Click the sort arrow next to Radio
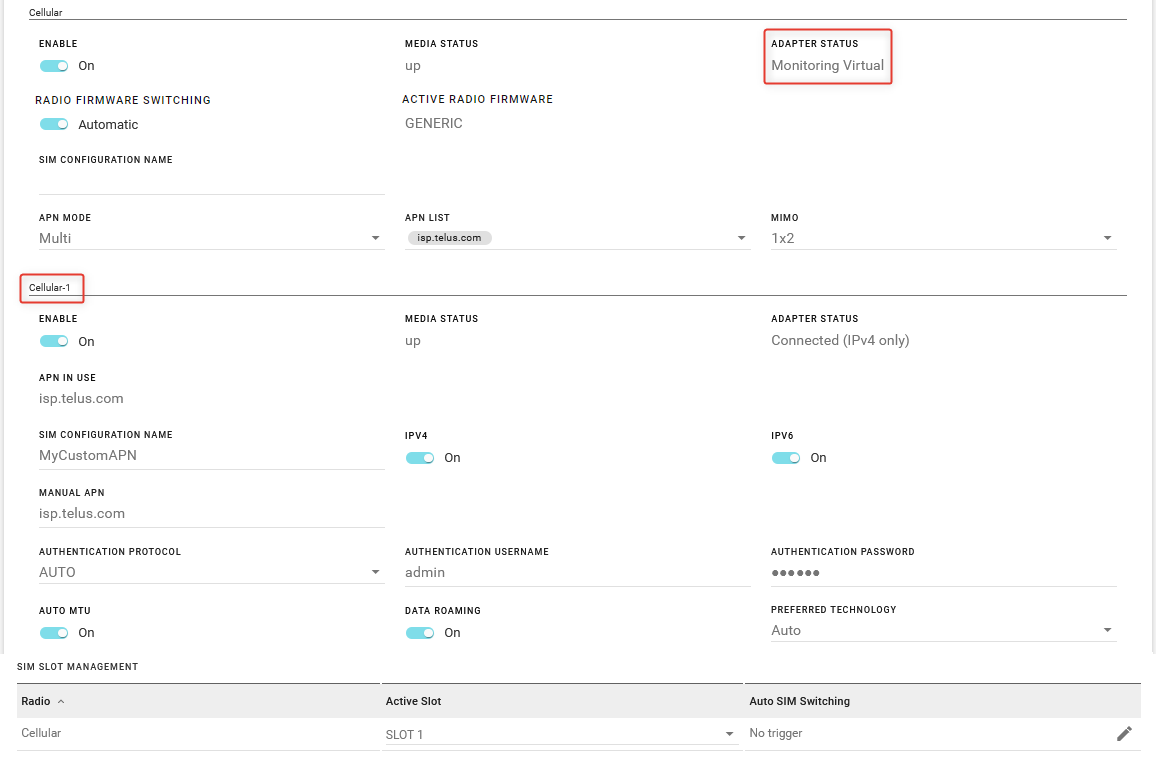1156x760 pixels. tap(61, 702)
